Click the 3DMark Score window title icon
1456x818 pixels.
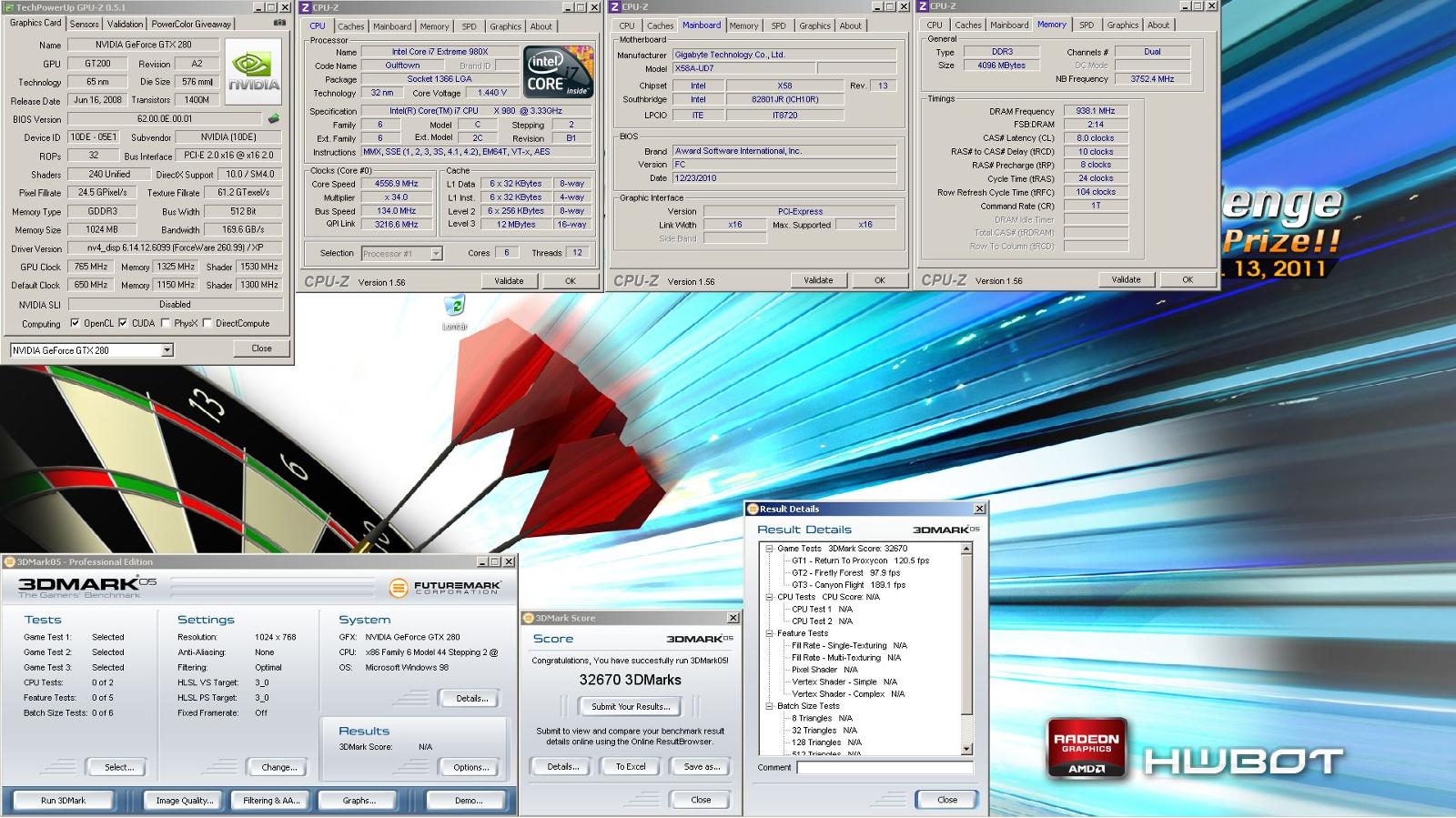pos(529,618)
